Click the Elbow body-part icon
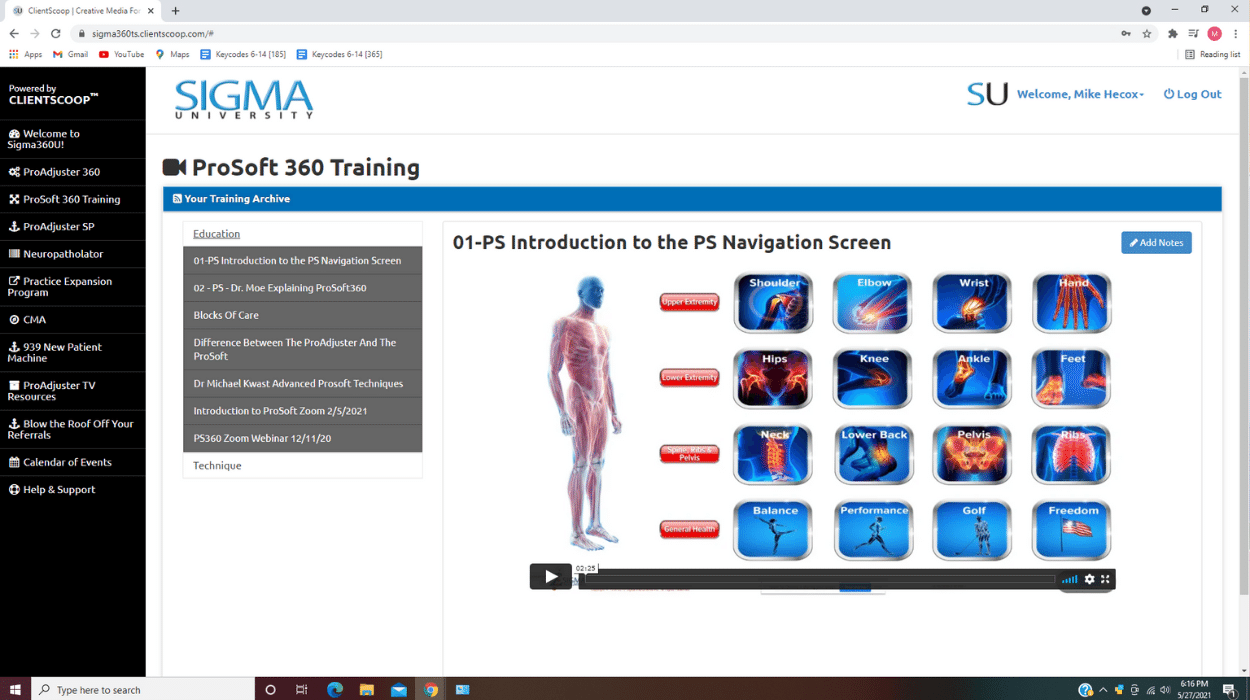Viewport: 1250px width, 700px height. [x=873, y=303]
